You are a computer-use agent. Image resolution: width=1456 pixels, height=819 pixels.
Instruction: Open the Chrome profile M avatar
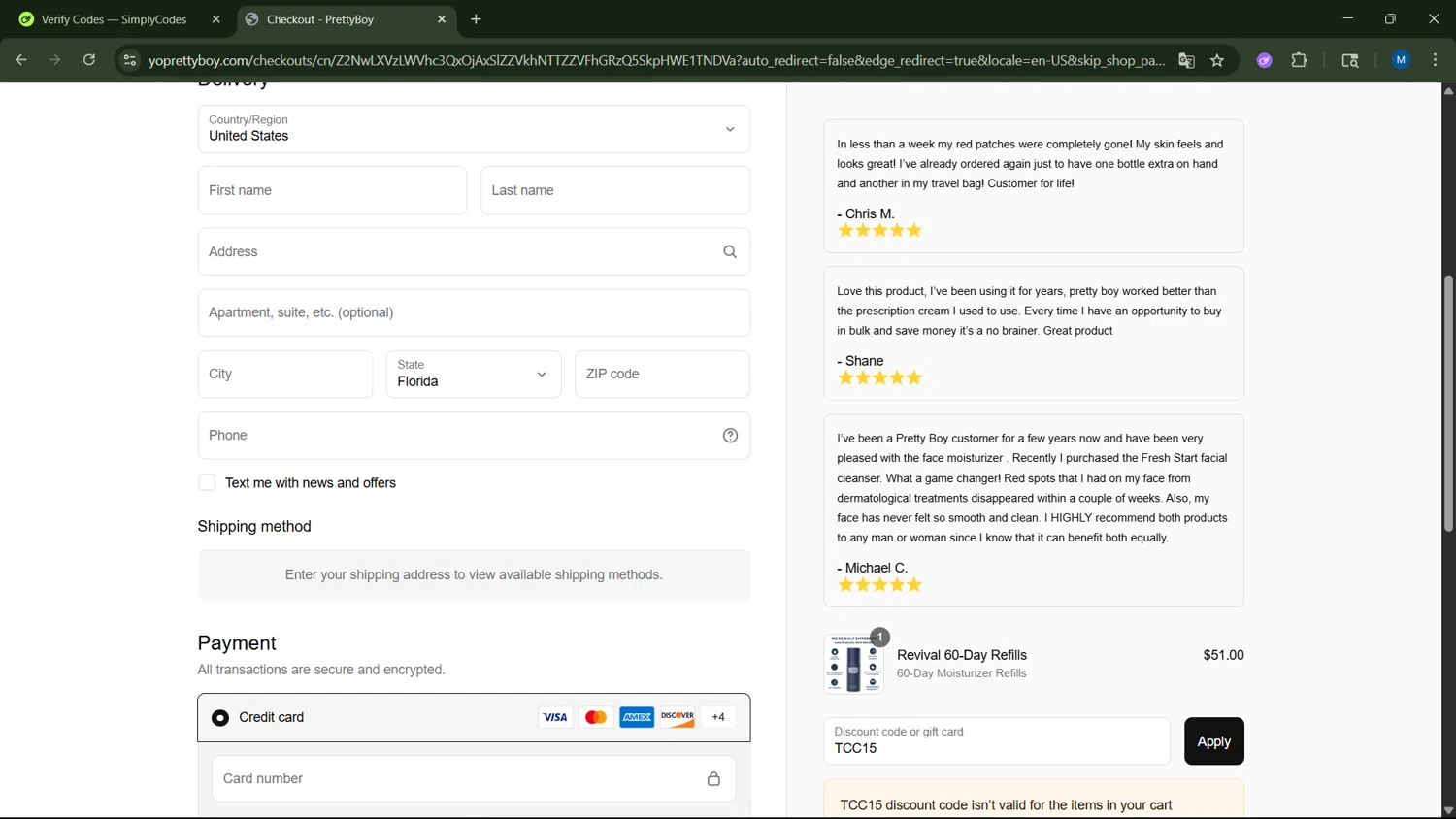tap(1401, 60)
